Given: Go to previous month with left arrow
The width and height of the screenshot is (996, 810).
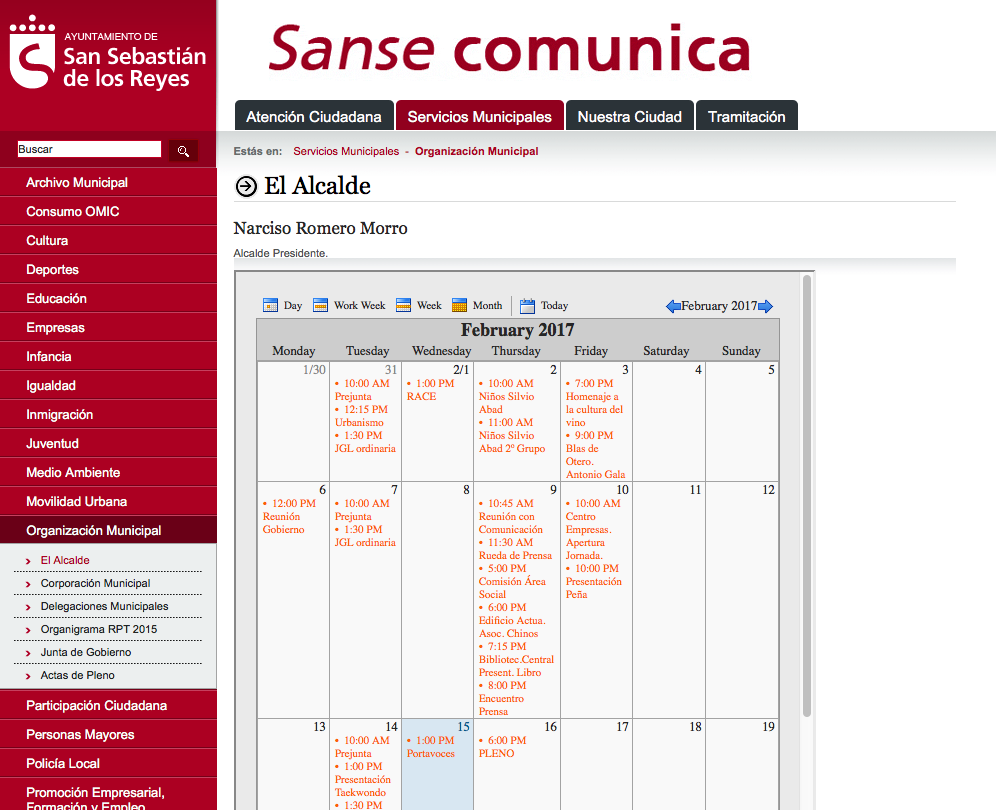Looking at the screenshot, I should tap(673, 306).
